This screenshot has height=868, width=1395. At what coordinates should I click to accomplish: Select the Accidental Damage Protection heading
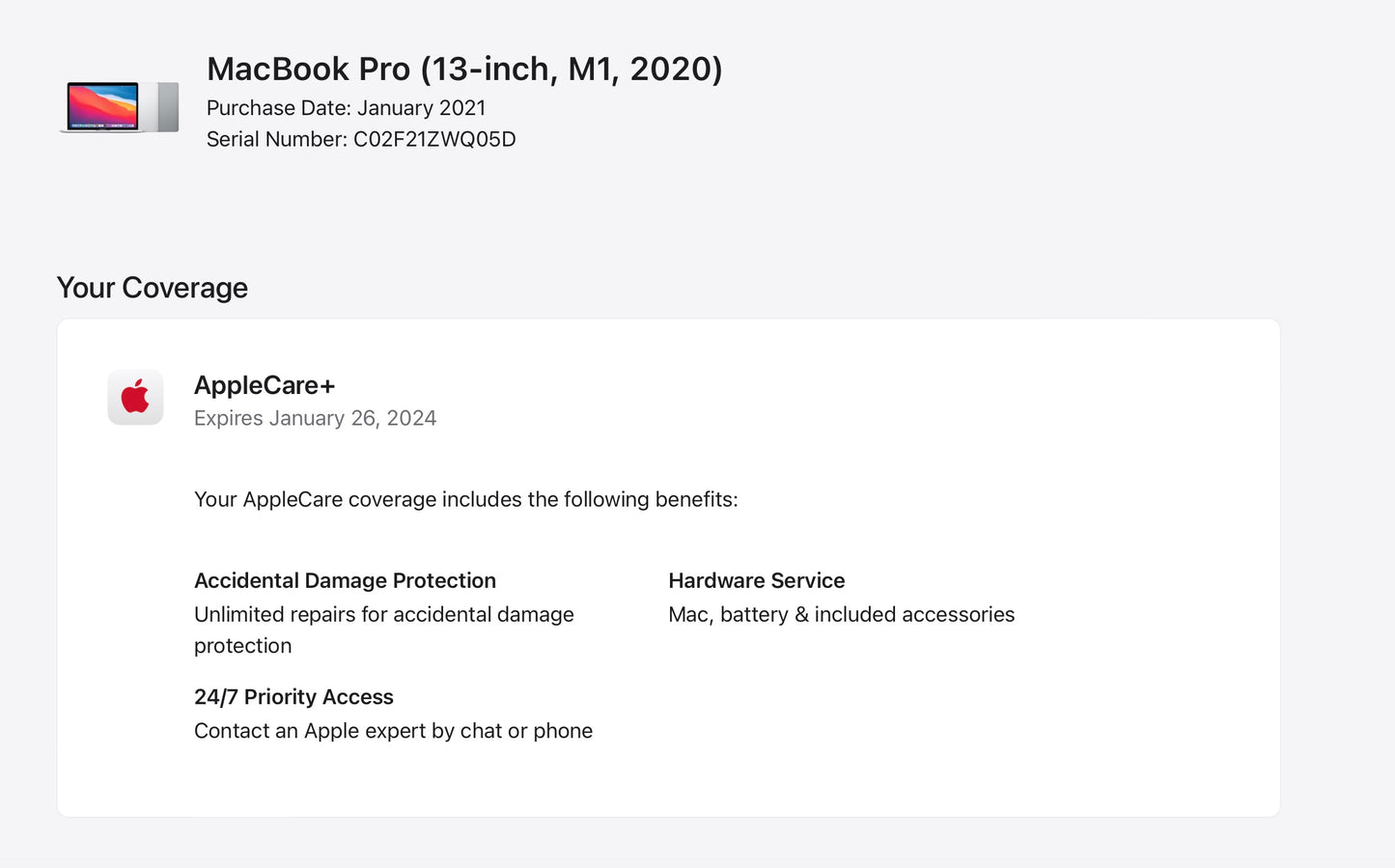[345, 580]
